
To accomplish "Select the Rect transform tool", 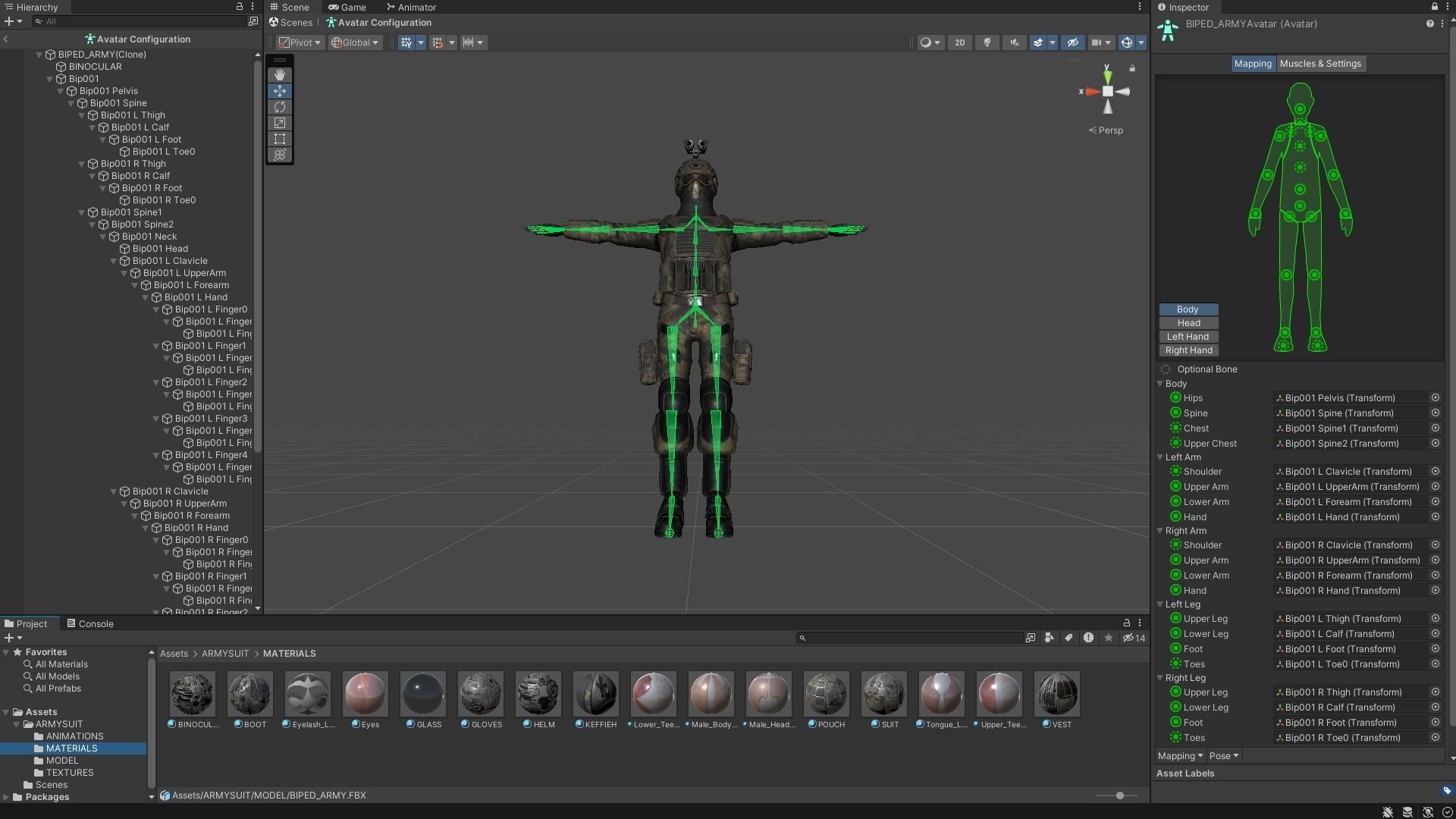I will click(x=280, y=139).
